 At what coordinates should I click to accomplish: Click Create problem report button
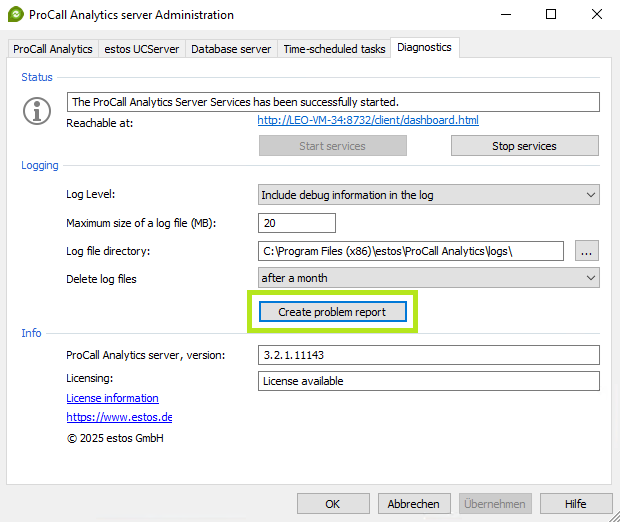[333, 312]
